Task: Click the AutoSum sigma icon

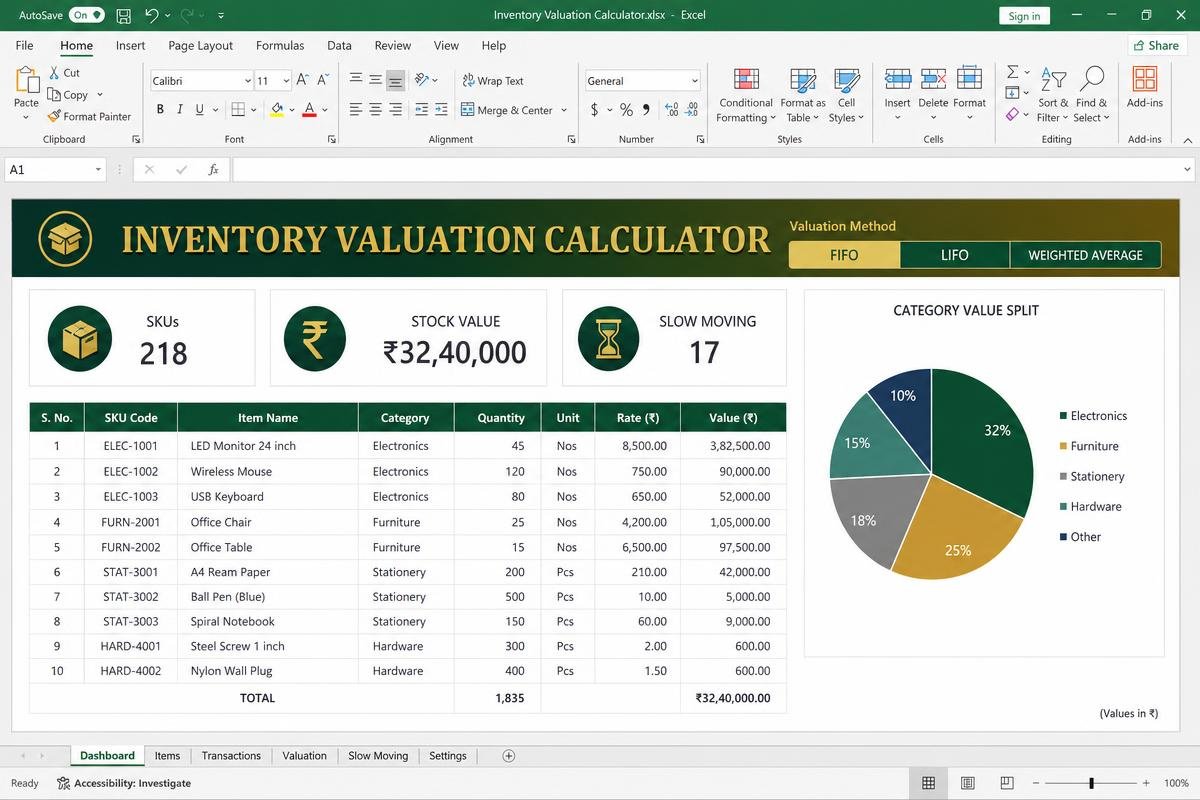Action: point(1012,72)
